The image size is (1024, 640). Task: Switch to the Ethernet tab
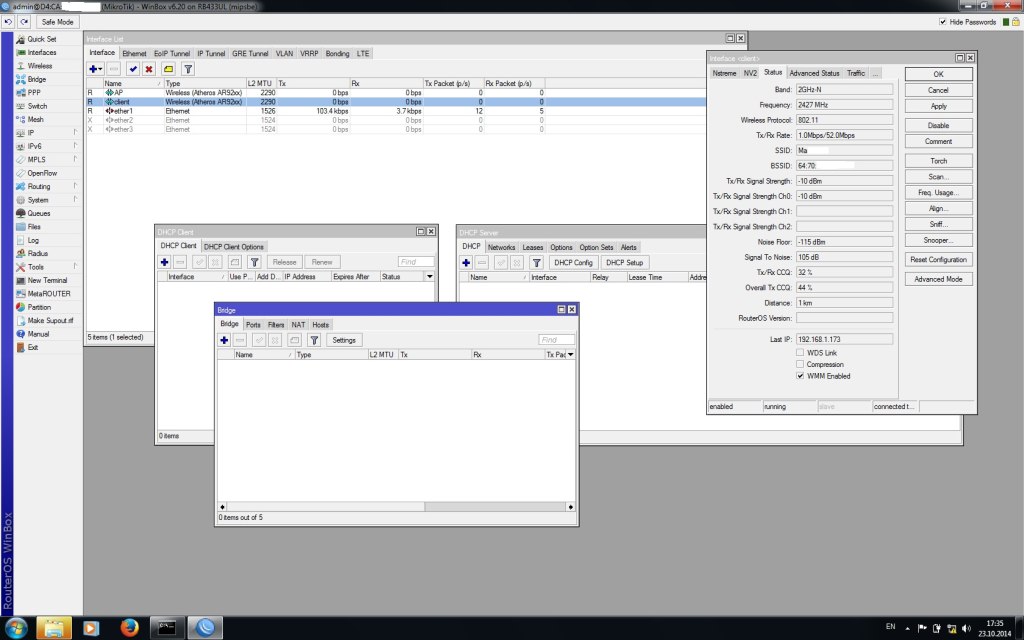[135, 54]
